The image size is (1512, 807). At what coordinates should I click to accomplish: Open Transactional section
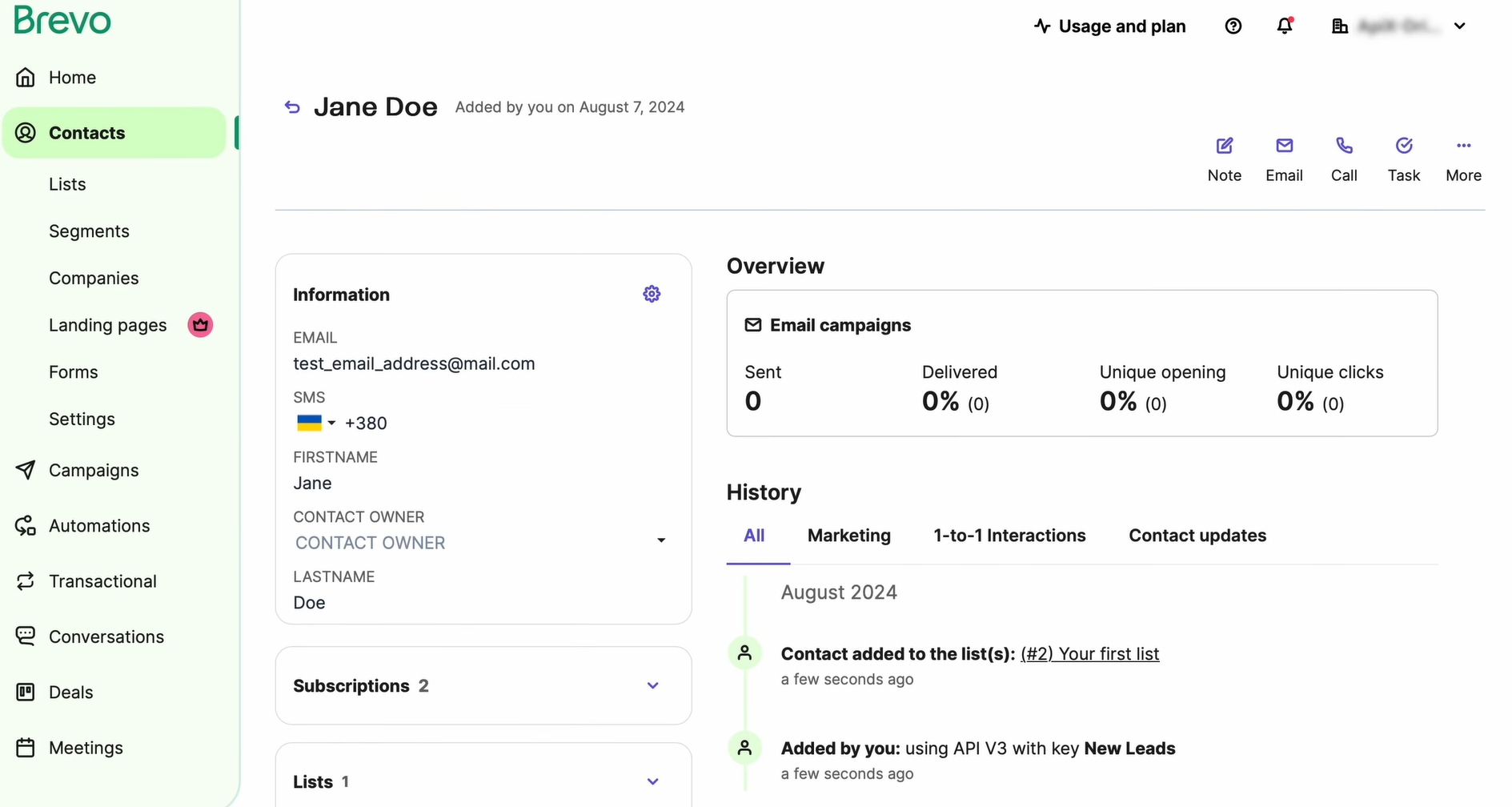tap(102, 581)
